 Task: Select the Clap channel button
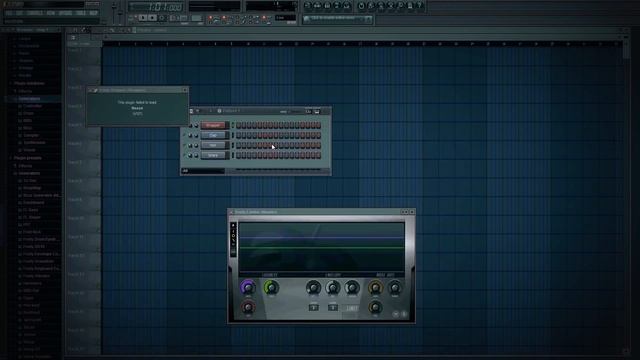(213, 135)
